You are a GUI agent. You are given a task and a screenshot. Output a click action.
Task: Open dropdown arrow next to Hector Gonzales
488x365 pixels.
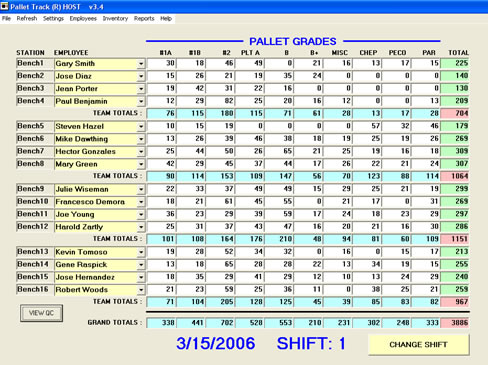pyautogui.click(x=141, y=152)
